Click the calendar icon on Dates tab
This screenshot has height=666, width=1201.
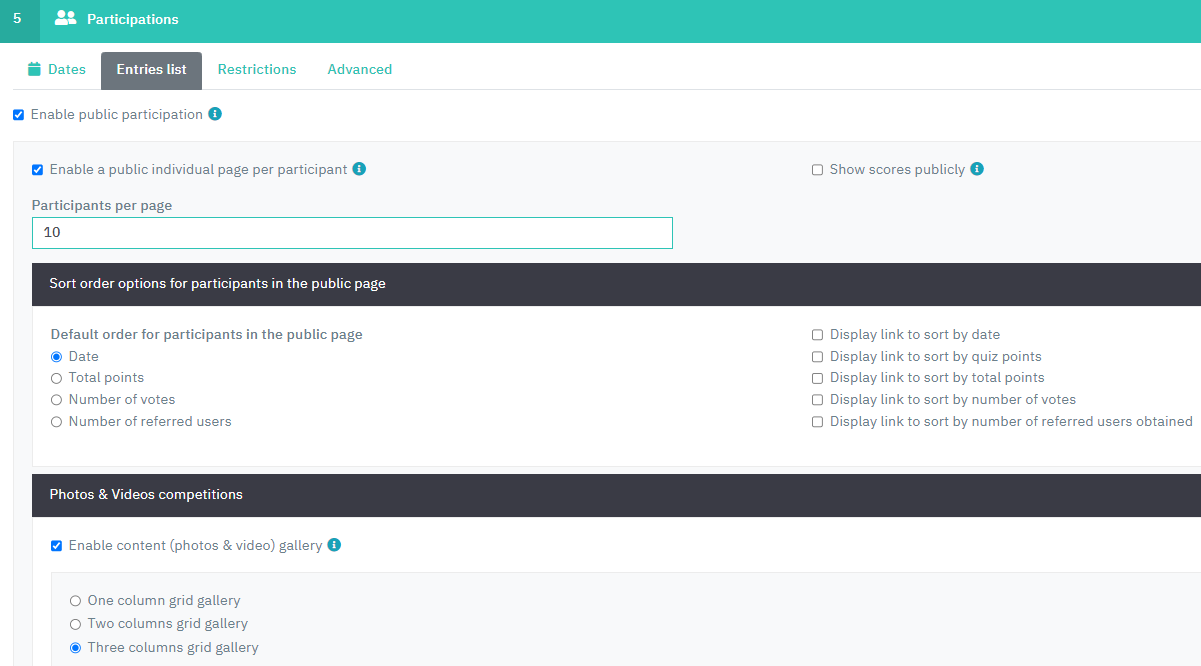coord(34,69)
